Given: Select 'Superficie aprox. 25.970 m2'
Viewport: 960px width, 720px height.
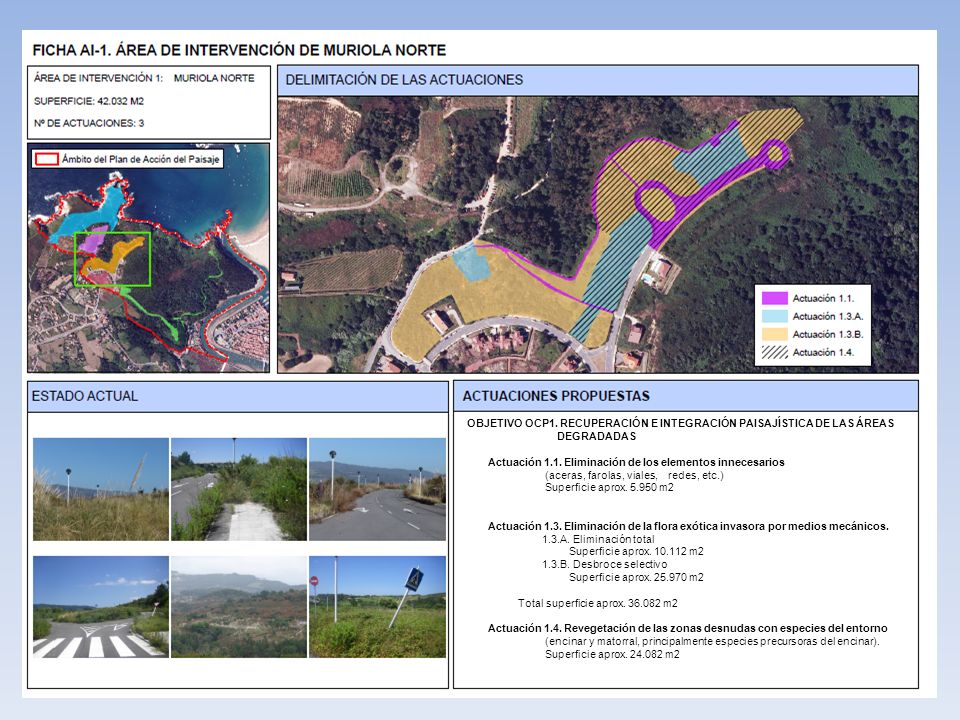Looking at the screenshot, I should [x=636, y=577].
